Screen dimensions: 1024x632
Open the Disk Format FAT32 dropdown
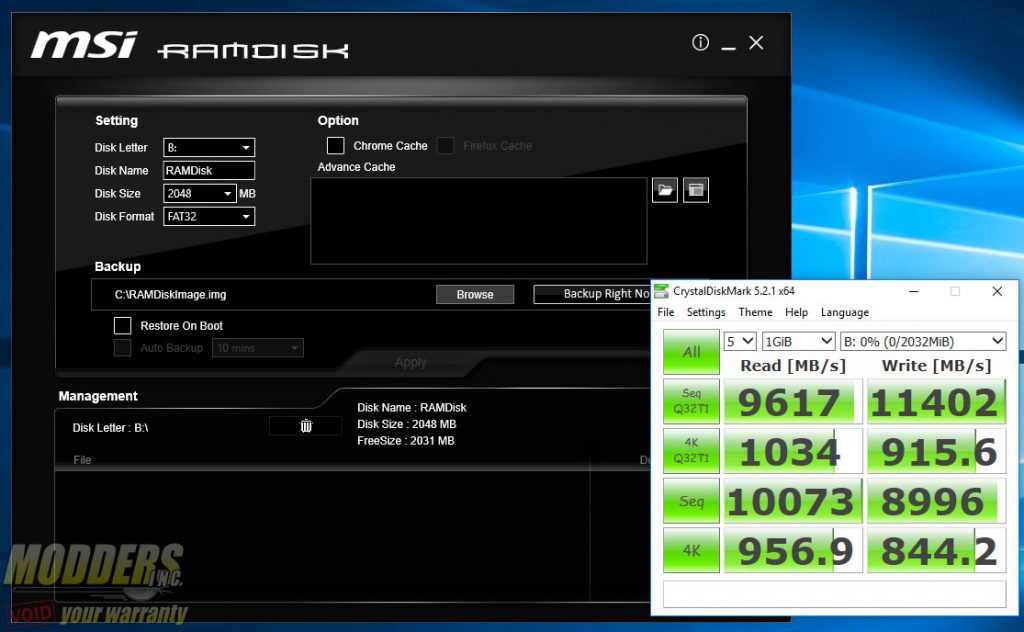209,216
